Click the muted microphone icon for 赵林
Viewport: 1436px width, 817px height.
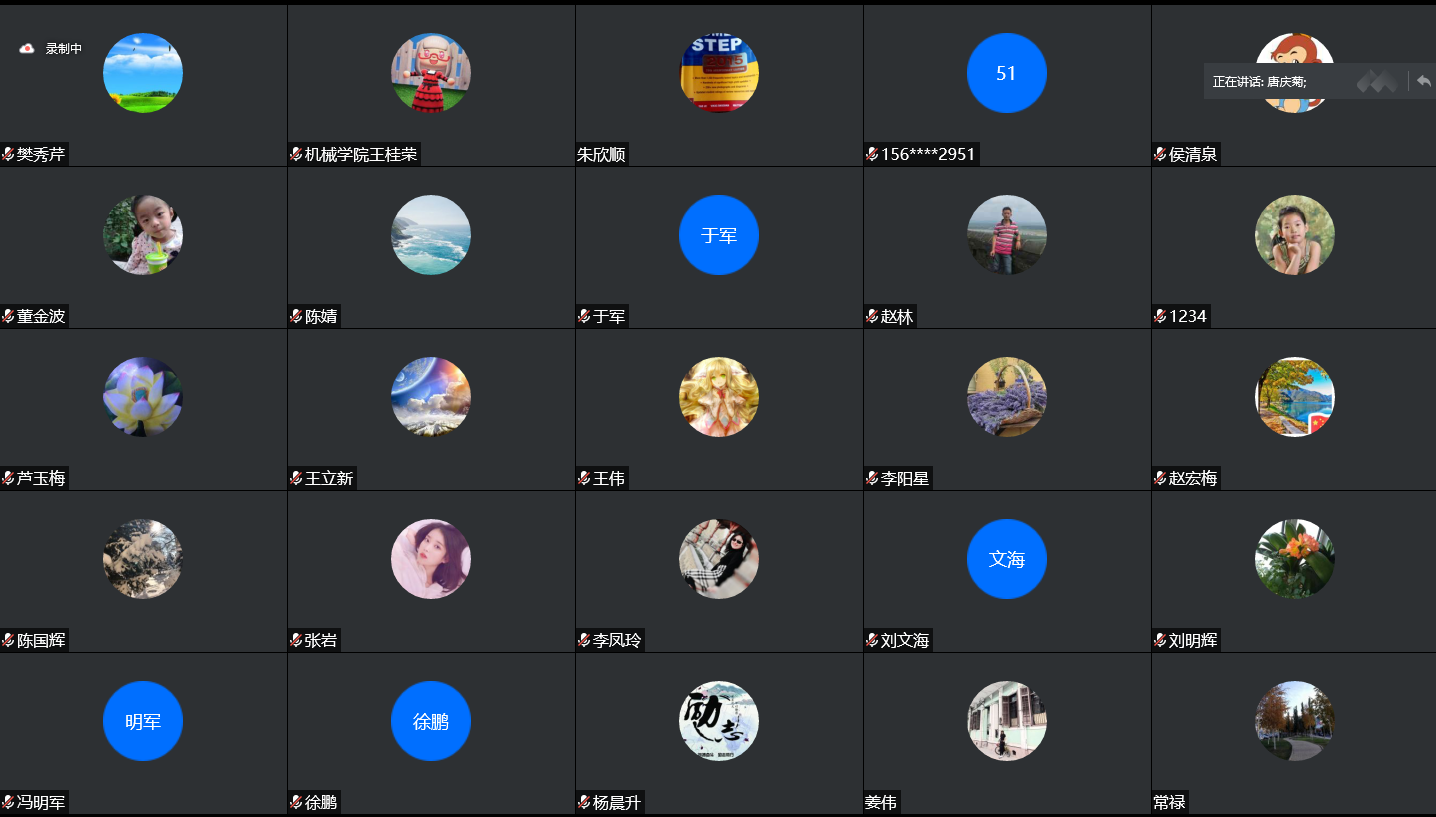click(872, 316)
